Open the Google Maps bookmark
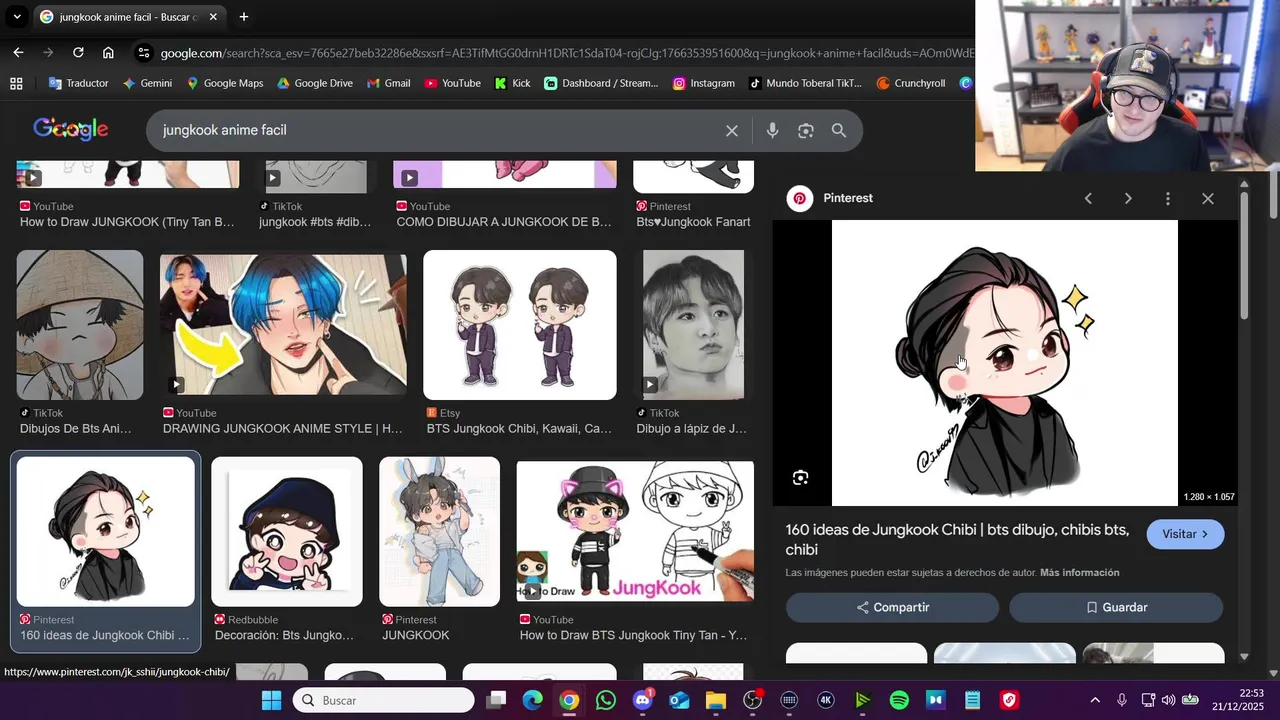1280x720 pixels. click(224, 83)
